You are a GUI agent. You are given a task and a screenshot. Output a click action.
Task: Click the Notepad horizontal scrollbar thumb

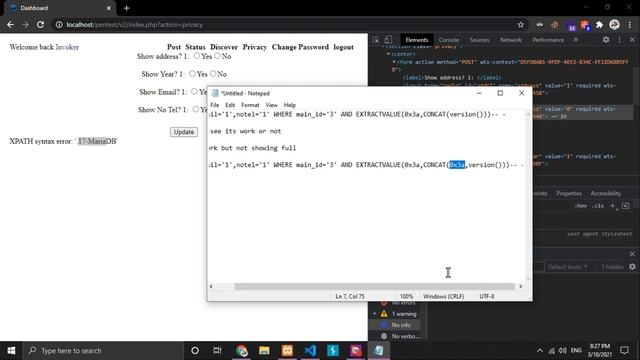click(x=374, y=287)
